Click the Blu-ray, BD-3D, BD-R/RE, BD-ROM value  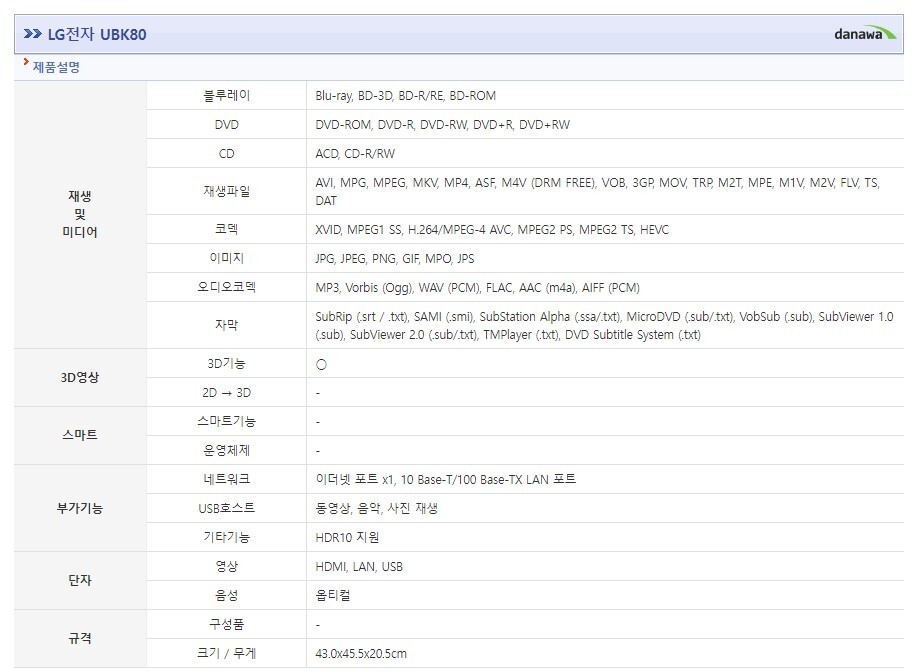406,96
